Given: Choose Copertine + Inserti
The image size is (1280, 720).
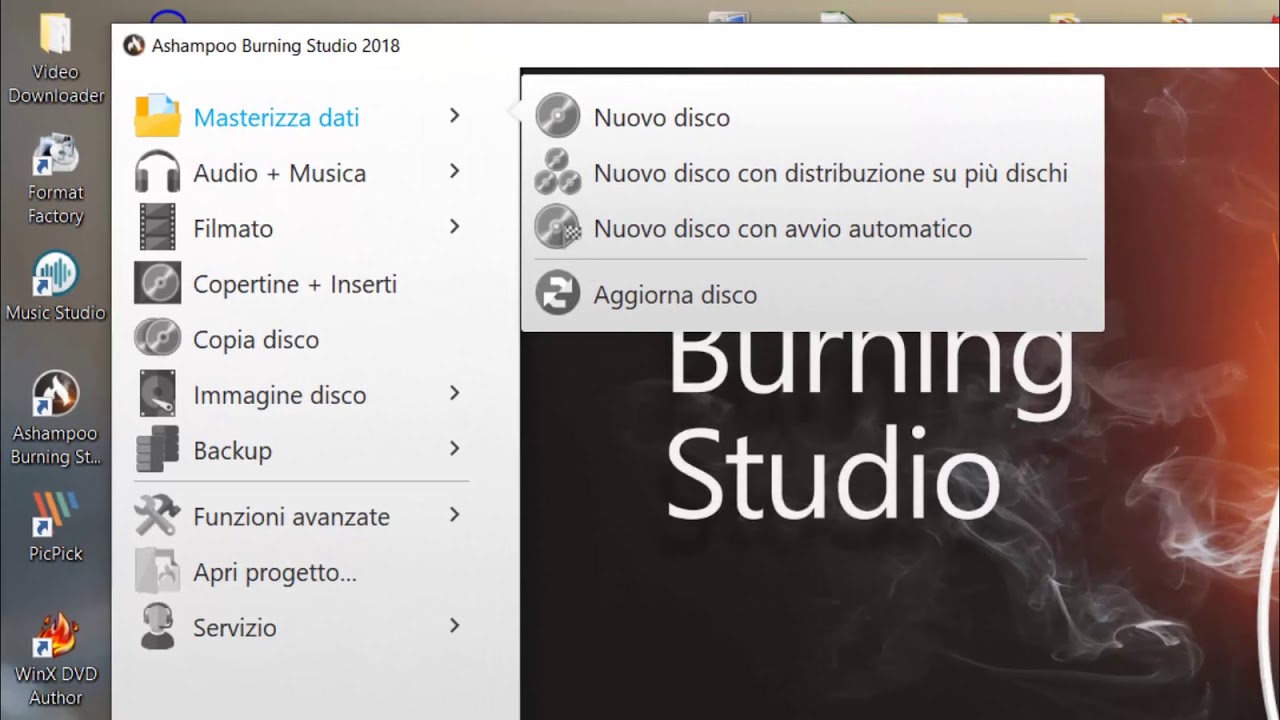Looking at the screenshot, I should (300, 283).
